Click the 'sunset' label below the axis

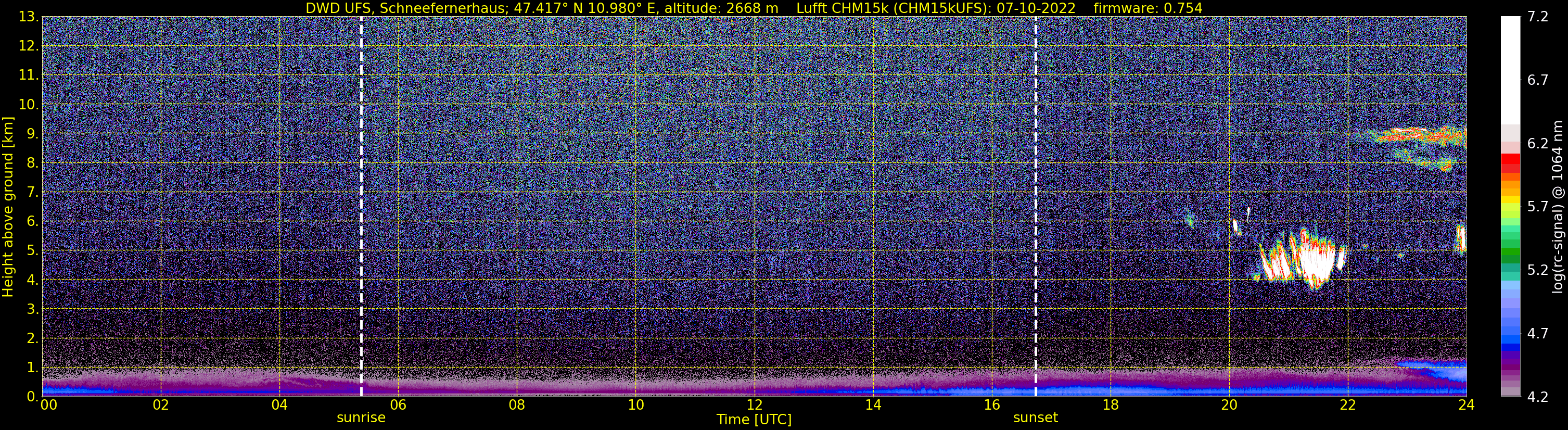coord(1036,418)
